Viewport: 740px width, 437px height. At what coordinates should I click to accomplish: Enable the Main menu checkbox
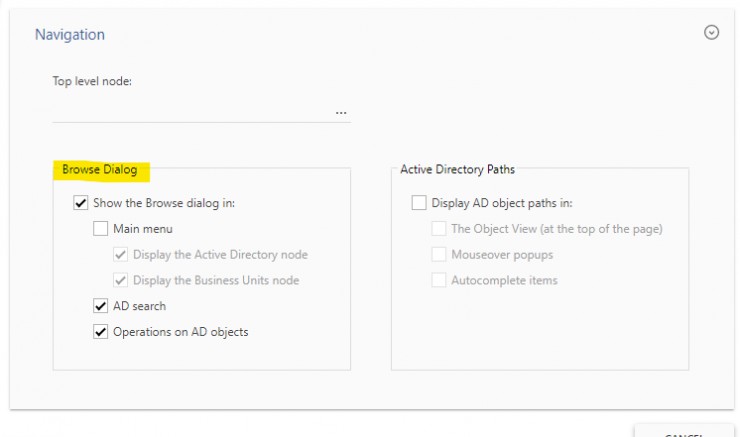tap(101, 229)
